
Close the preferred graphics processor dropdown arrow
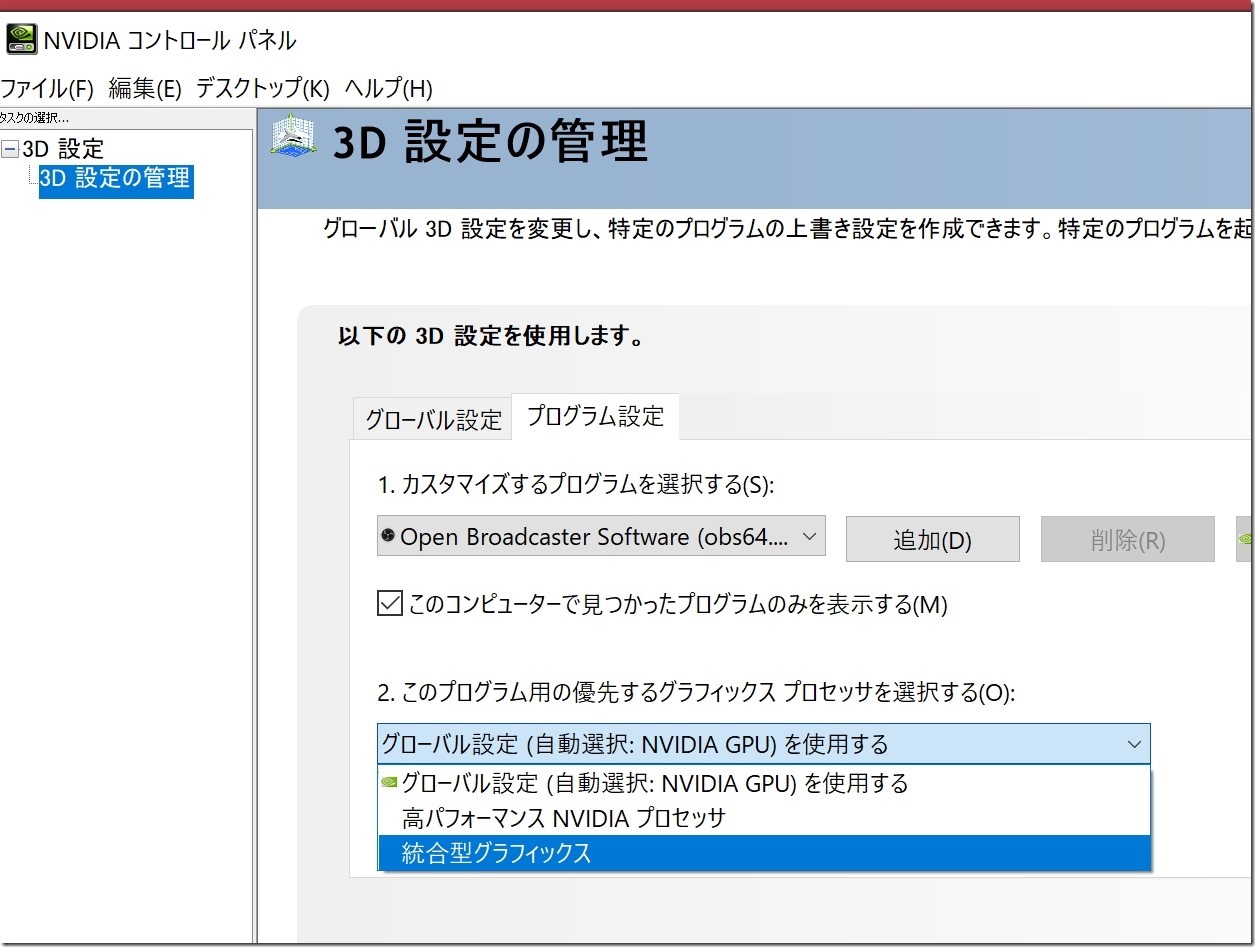(1133, 745)
